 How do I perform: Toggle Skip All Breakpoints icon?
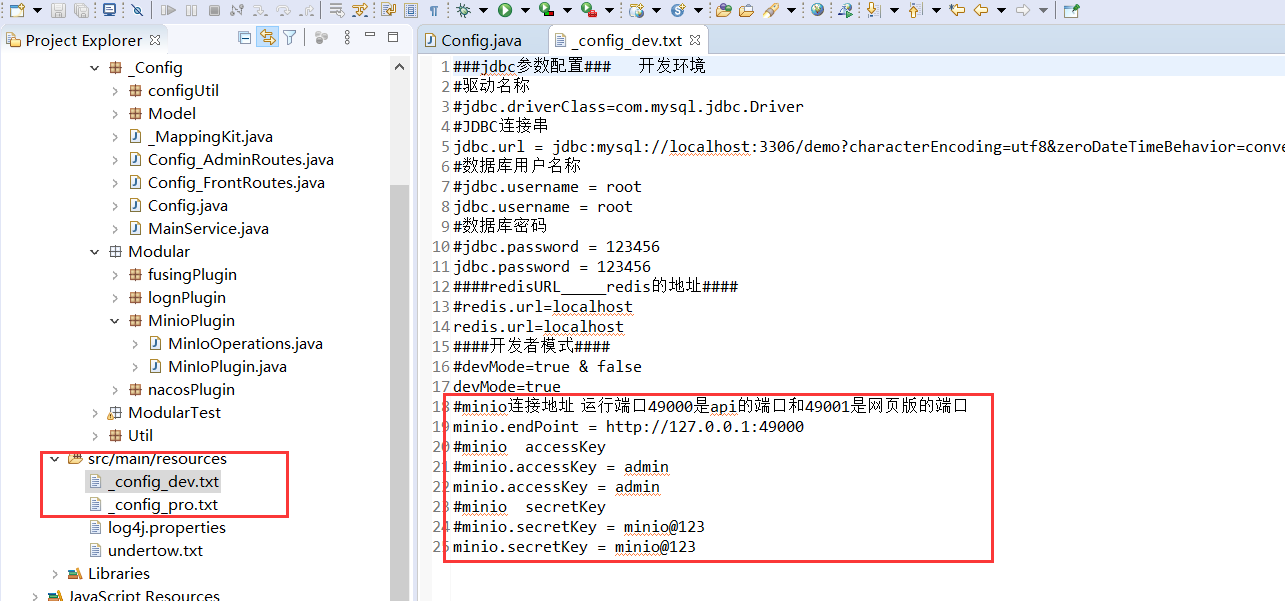click(137, 11)
